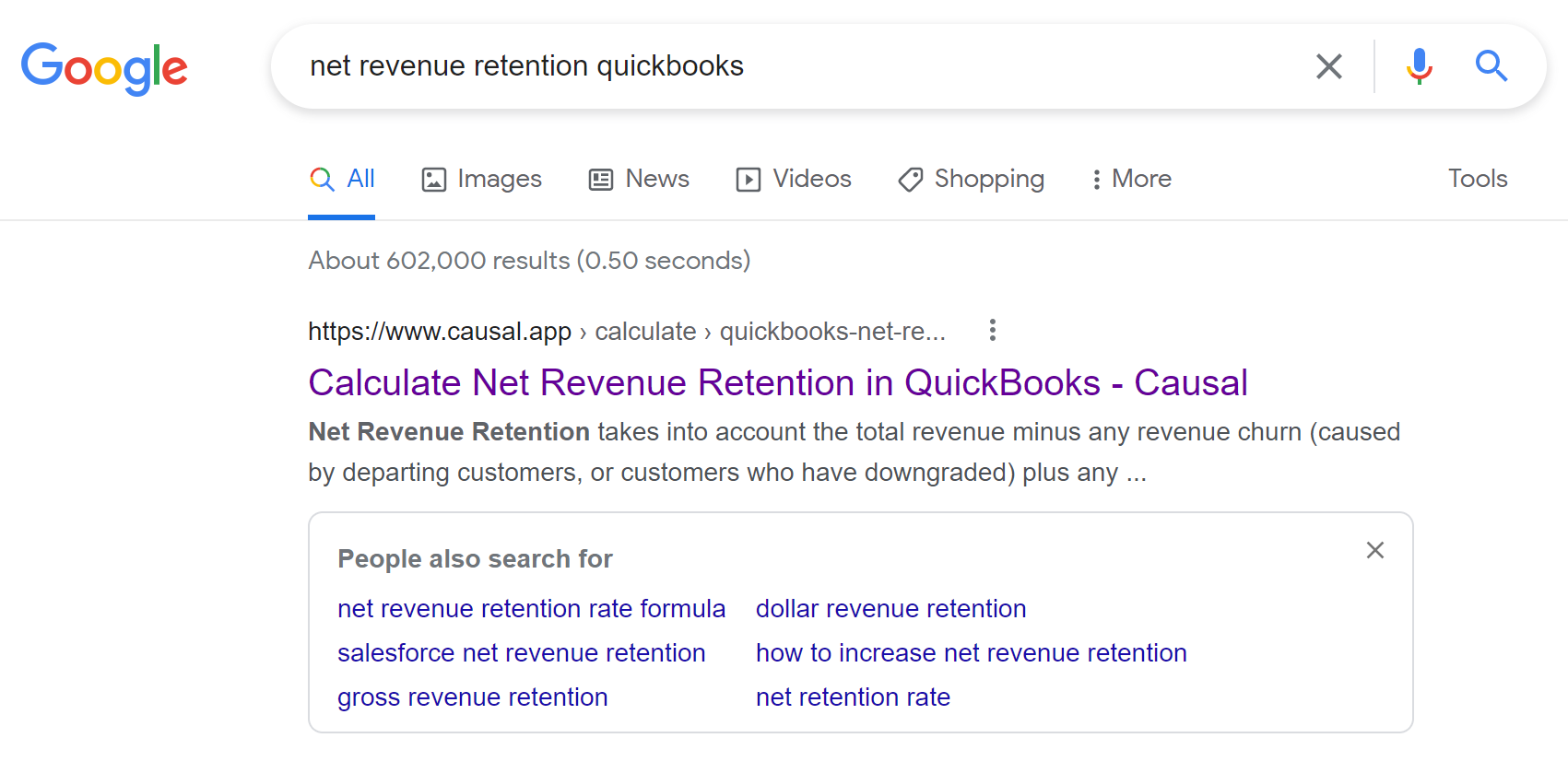
Task: Click the People also search for heading
Action: click(476, 559)
